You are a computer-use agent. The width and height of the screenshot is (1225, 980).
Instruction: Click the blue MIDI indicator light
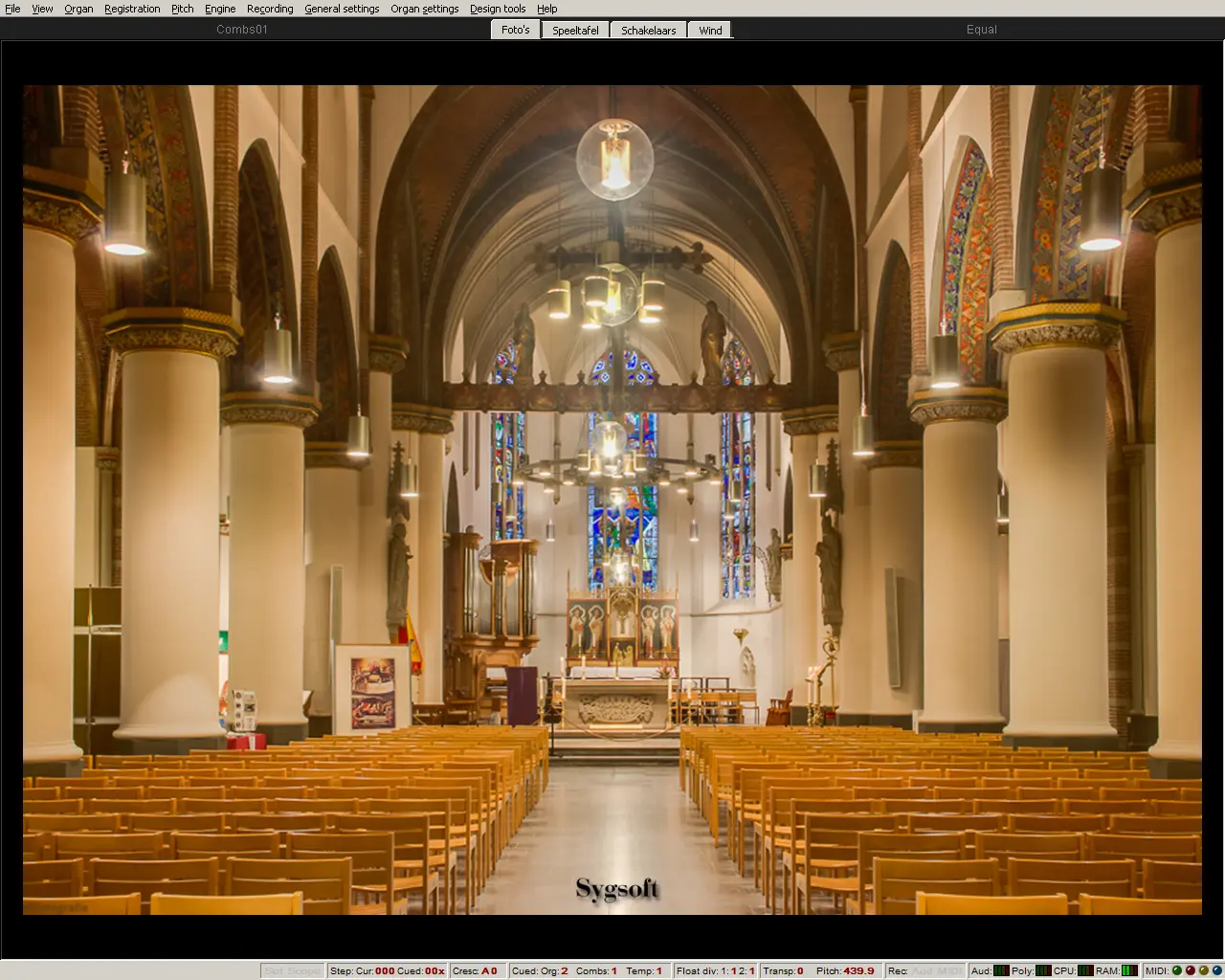1217,970
